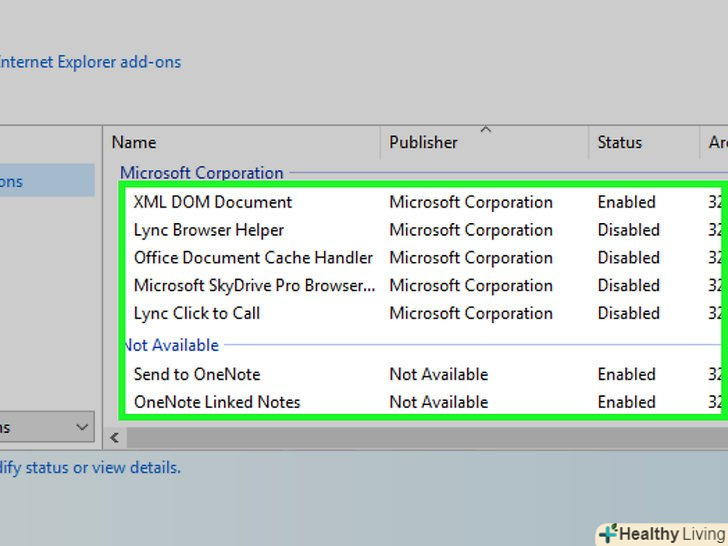The height and width of the screenshot is (546, 728).
Task: Collapse the Microsoft Corporation group header
Action: (201, 172)
